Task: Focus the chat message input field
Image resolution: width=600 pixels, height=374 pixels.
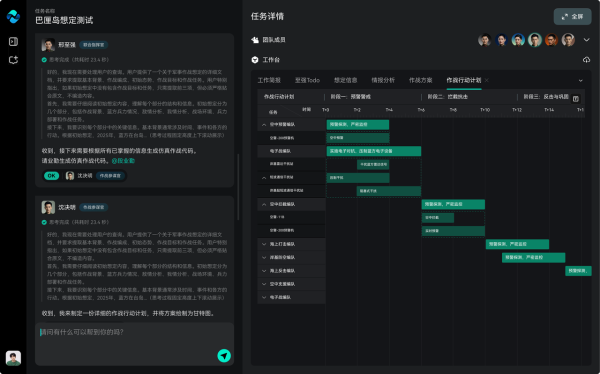Action: pyautogui.click(x=134, y=343)
